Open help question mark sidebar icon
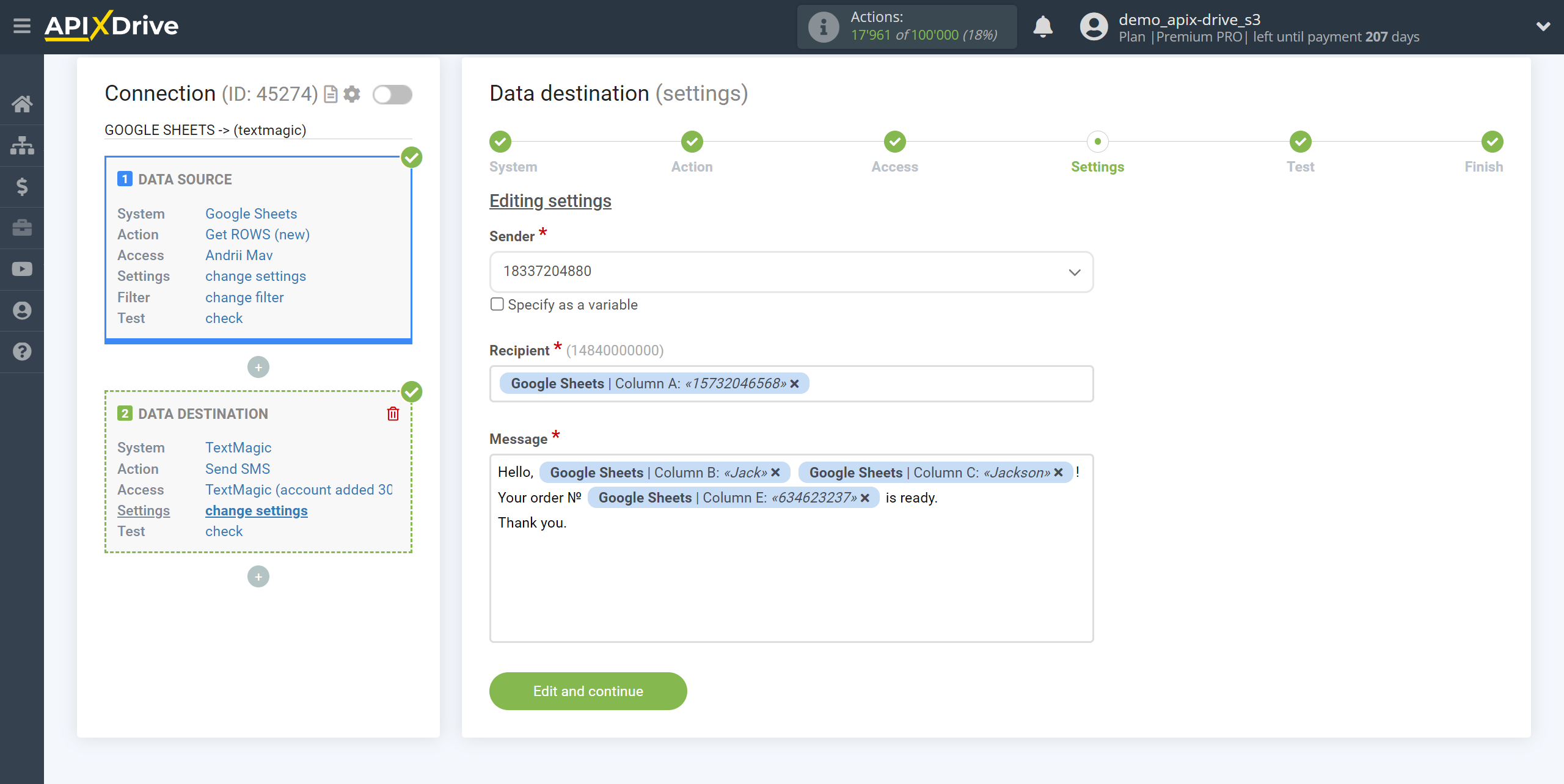Image resolution: width=1564 pixels, height=784 pixels. coord(22,352)
